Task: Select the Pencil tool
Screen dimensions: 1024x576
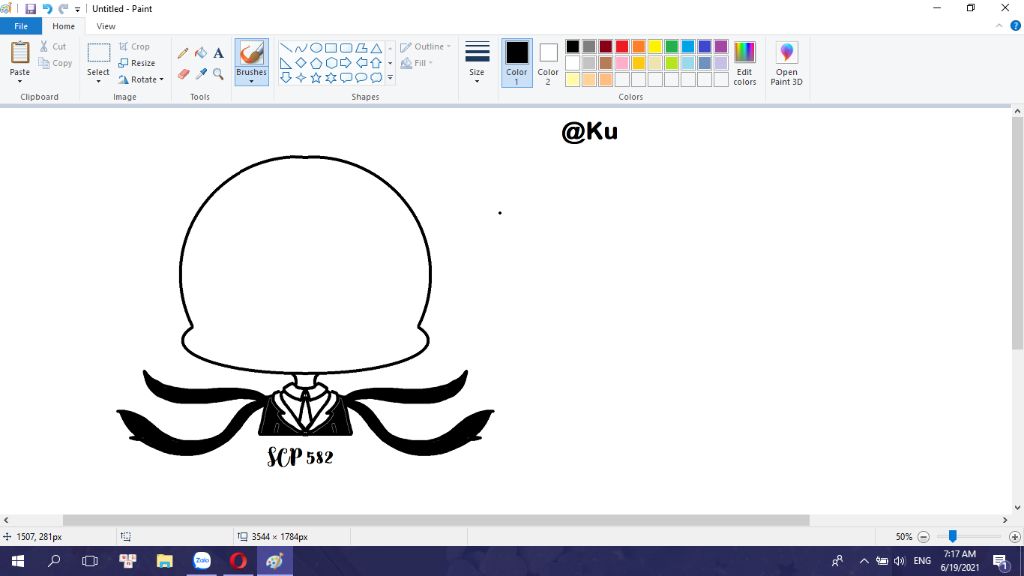Action: pos(183,53)
